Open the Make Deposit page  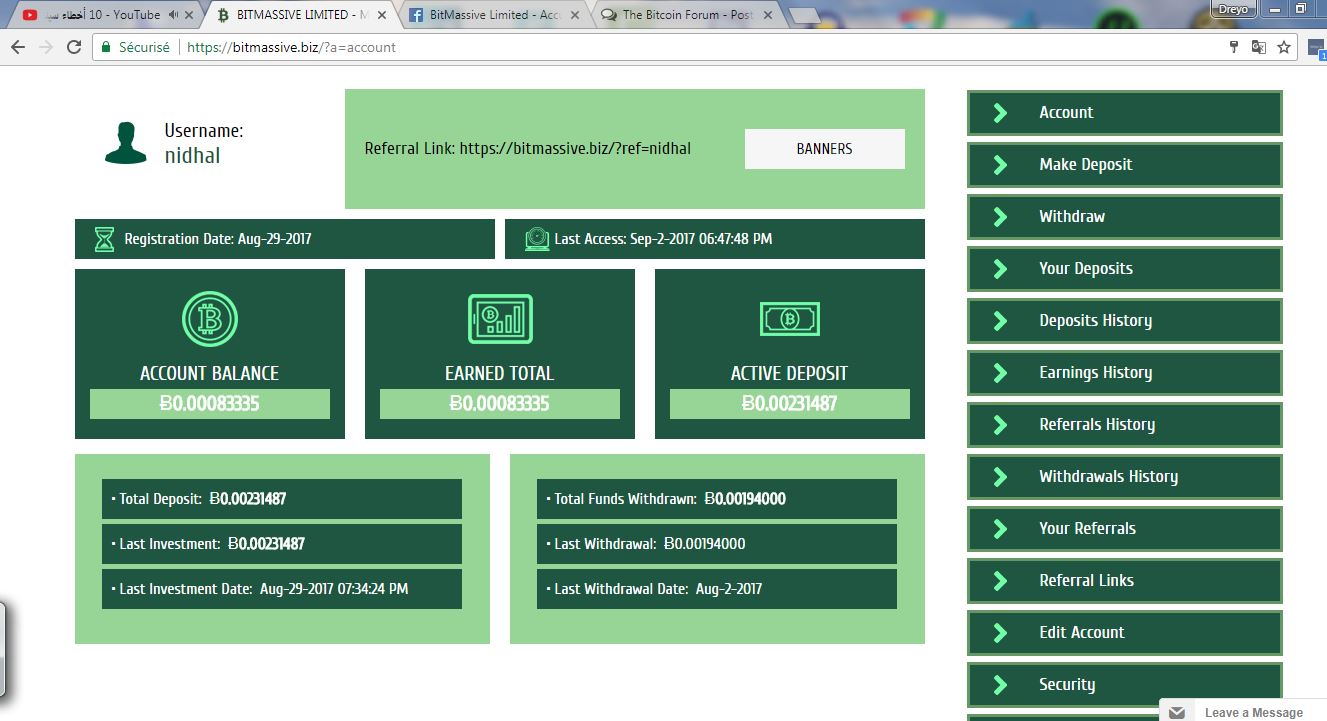1124,165
